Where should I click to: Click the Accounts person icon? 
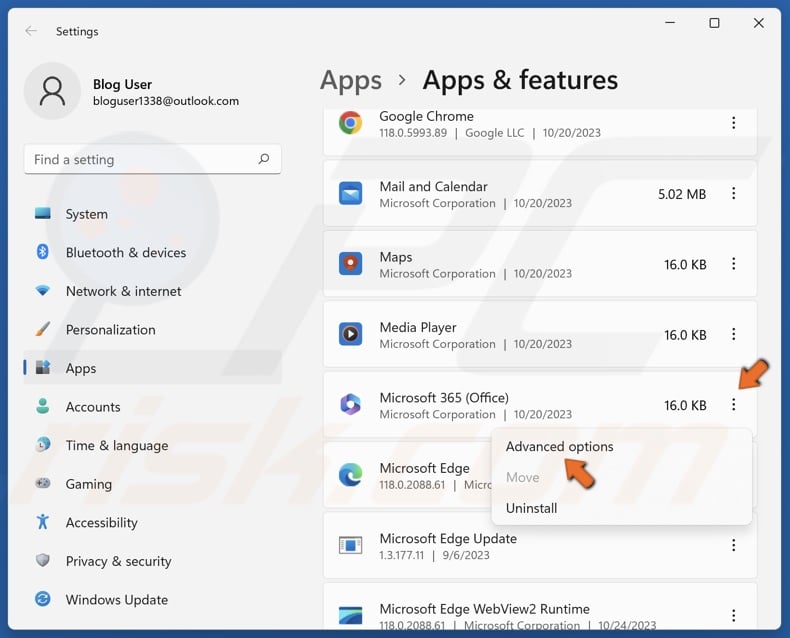(x=43, y=406)
